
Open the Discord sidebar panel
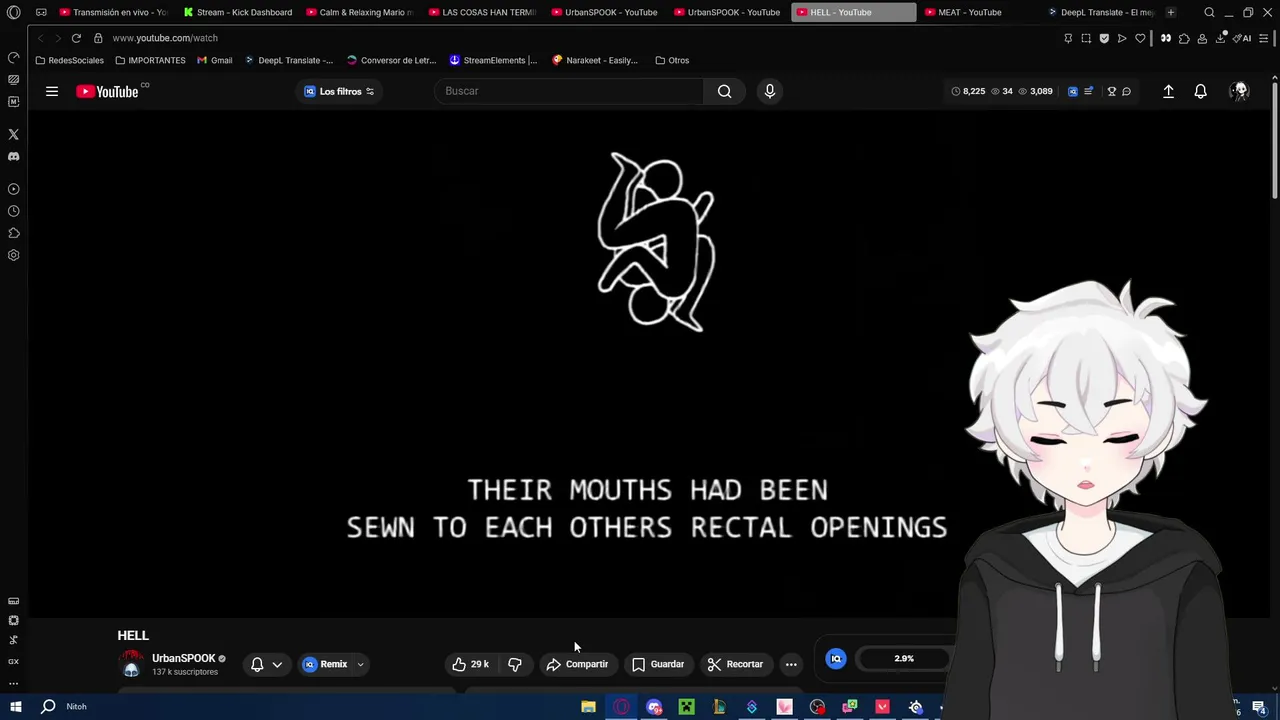(x=13, y=156)
